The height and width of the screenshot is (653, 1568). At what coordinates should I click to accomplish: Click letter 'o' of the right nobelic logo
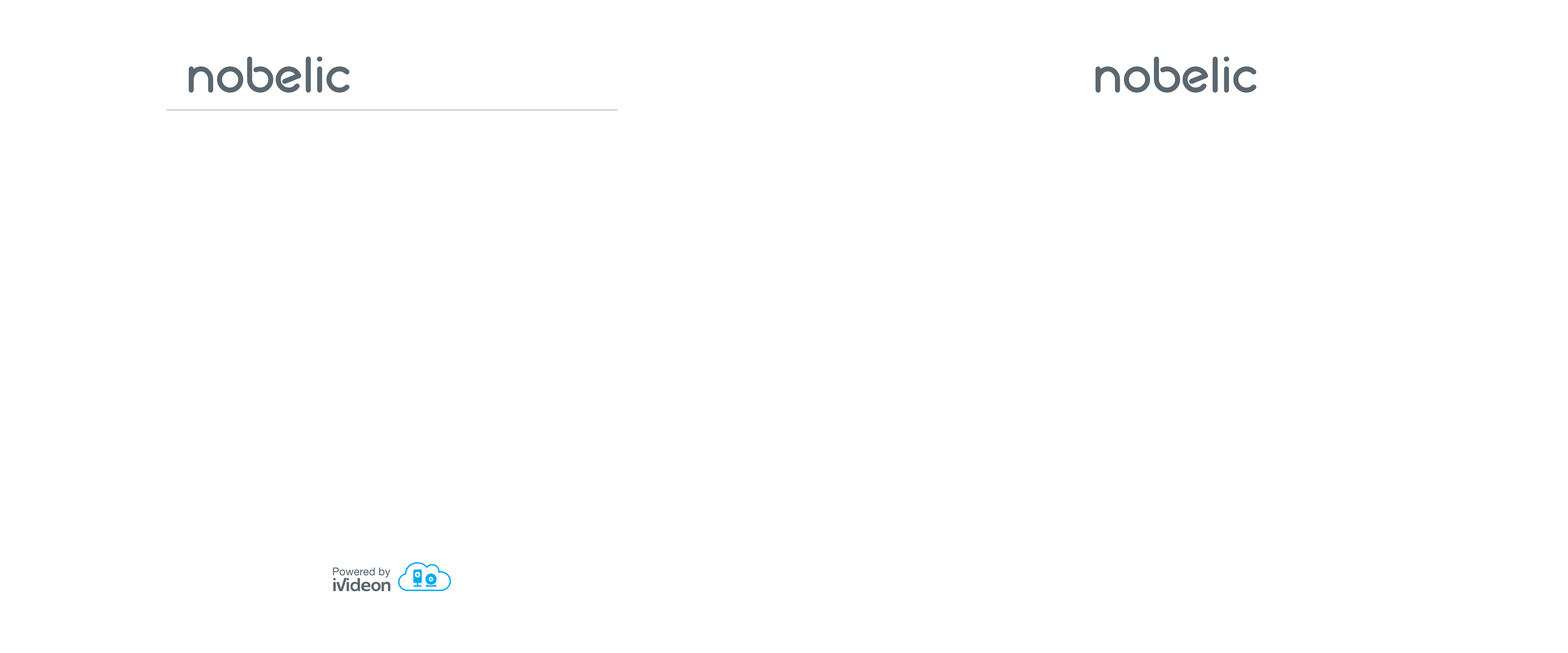[x=1138, y=79]
